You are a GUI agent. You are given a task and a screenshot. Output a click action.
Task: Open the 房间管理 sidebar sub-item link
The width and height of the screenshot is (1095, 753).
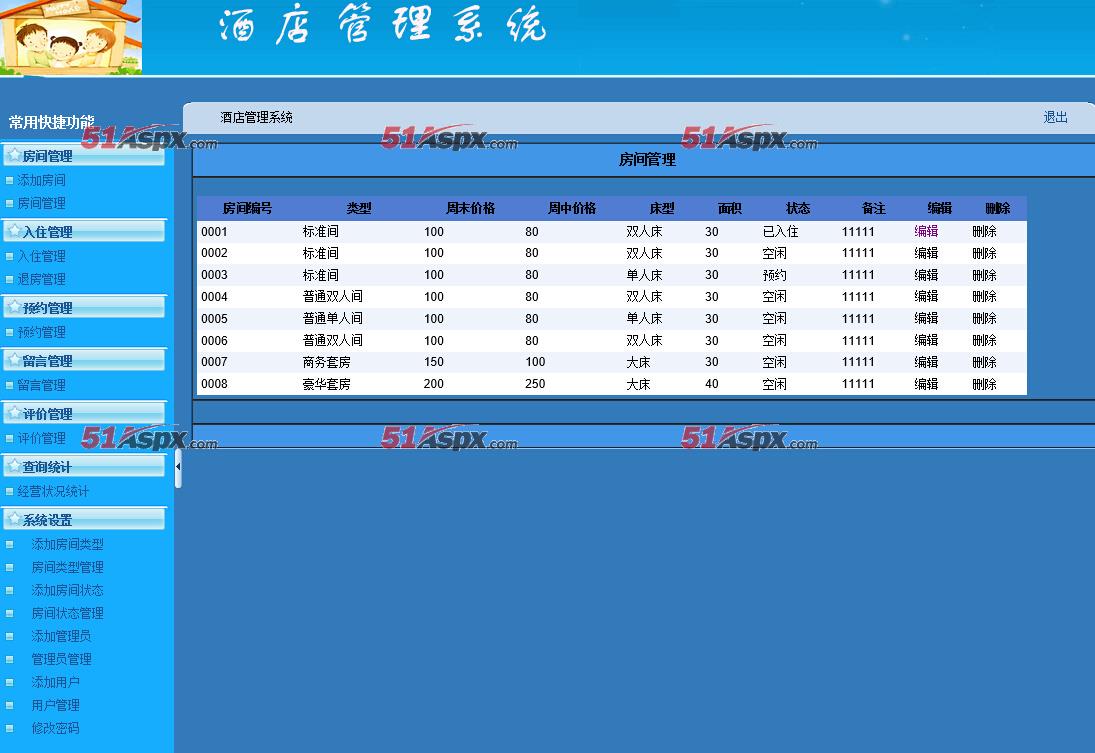(x=41, y=203)
